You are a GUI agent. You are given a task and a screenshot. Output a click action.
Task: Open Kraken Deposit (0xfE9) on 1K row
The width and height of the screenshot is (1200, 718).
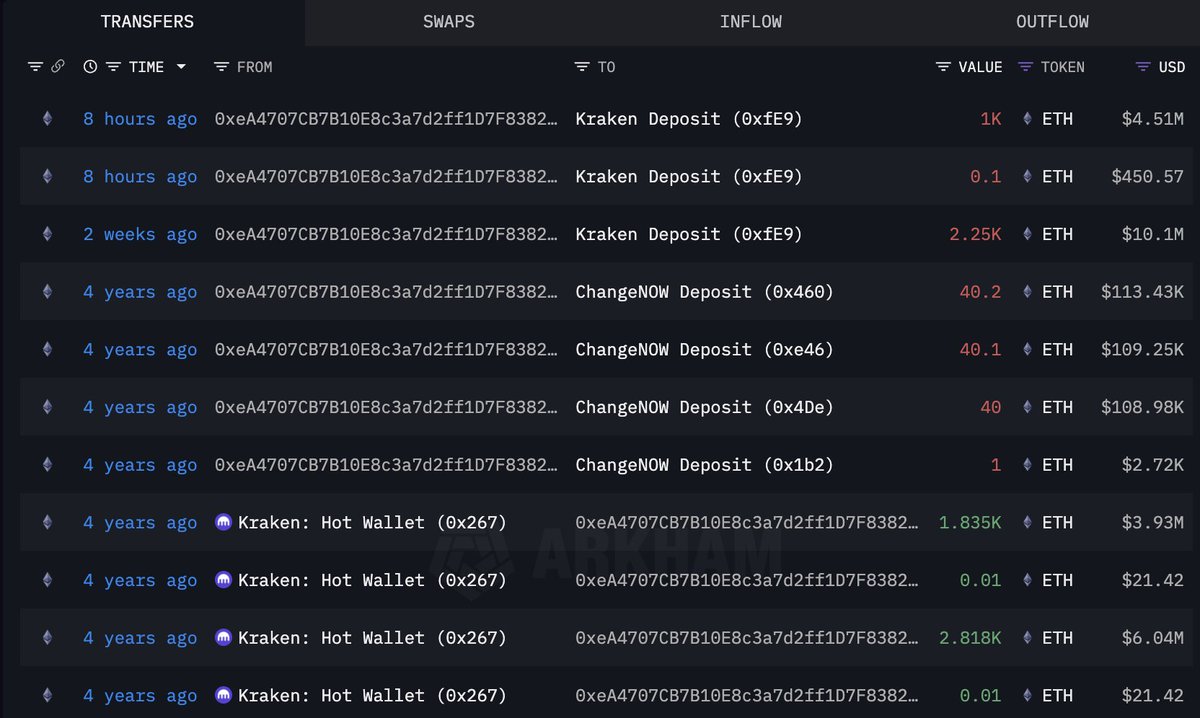coord(689,119)
